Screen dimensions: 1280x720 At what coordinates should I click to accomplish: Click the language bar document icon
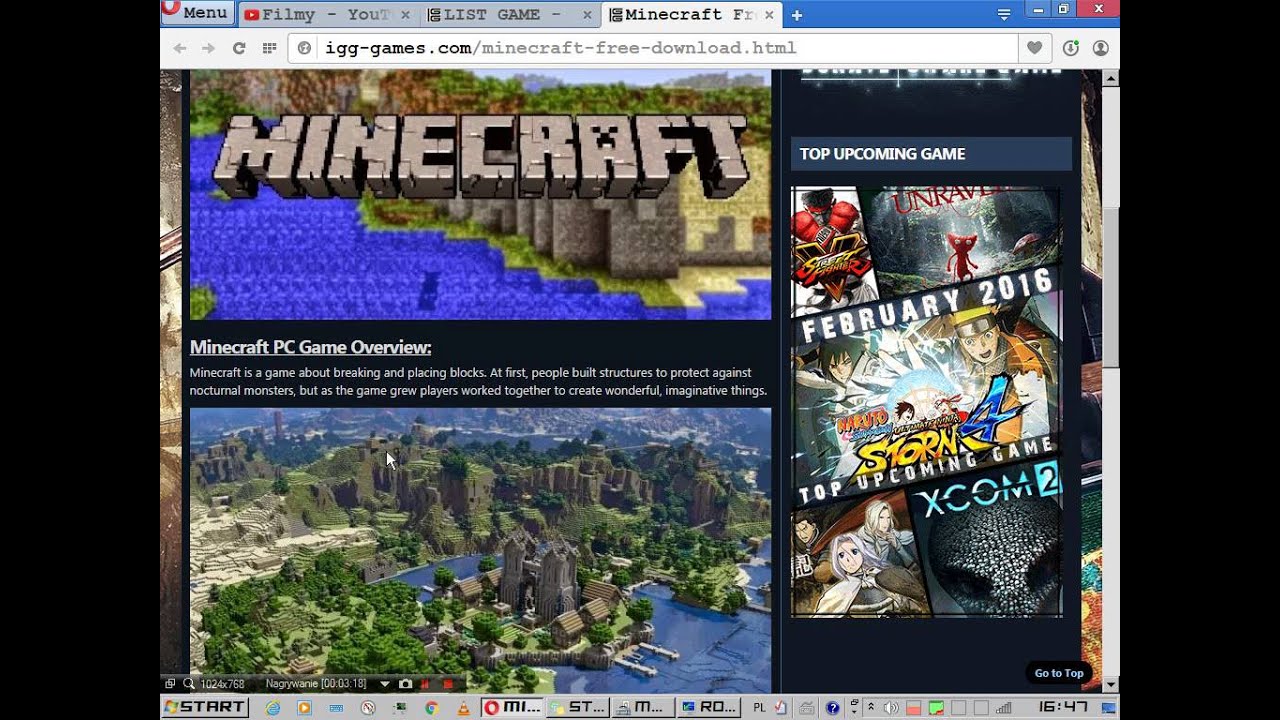(x=781, y=708)
